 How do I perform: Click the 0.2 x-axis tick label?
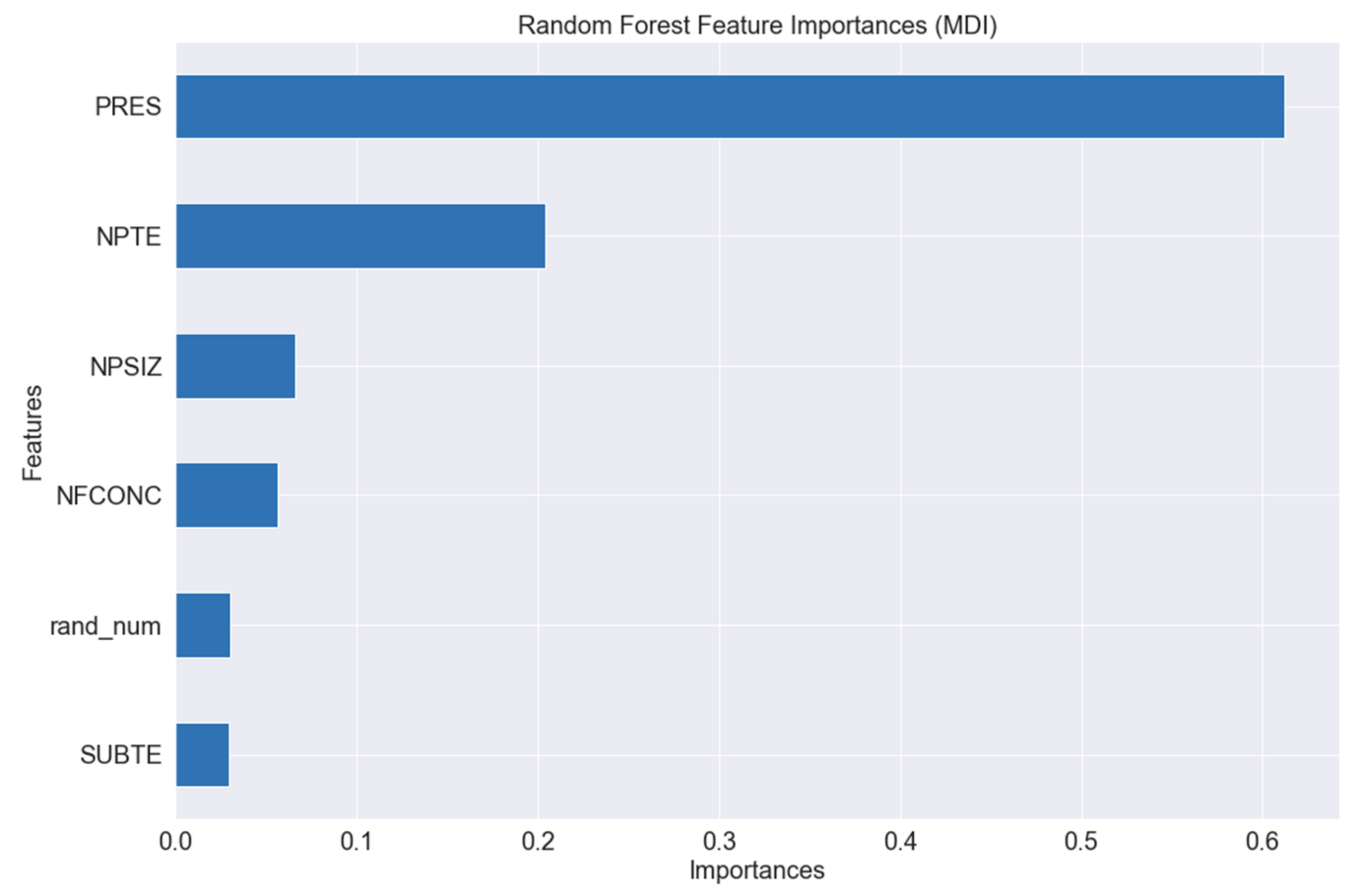point(538,842)
